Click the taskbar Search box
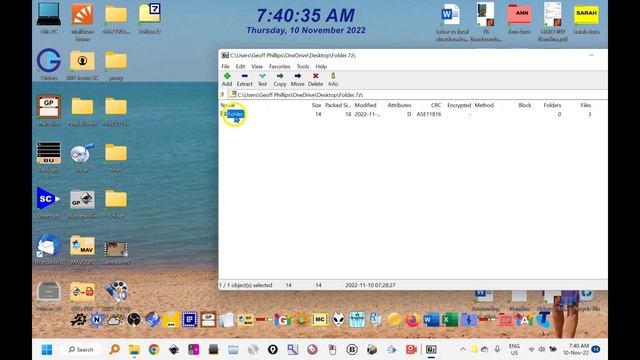Screen dimensions: 640x360 tap(81, 350)
